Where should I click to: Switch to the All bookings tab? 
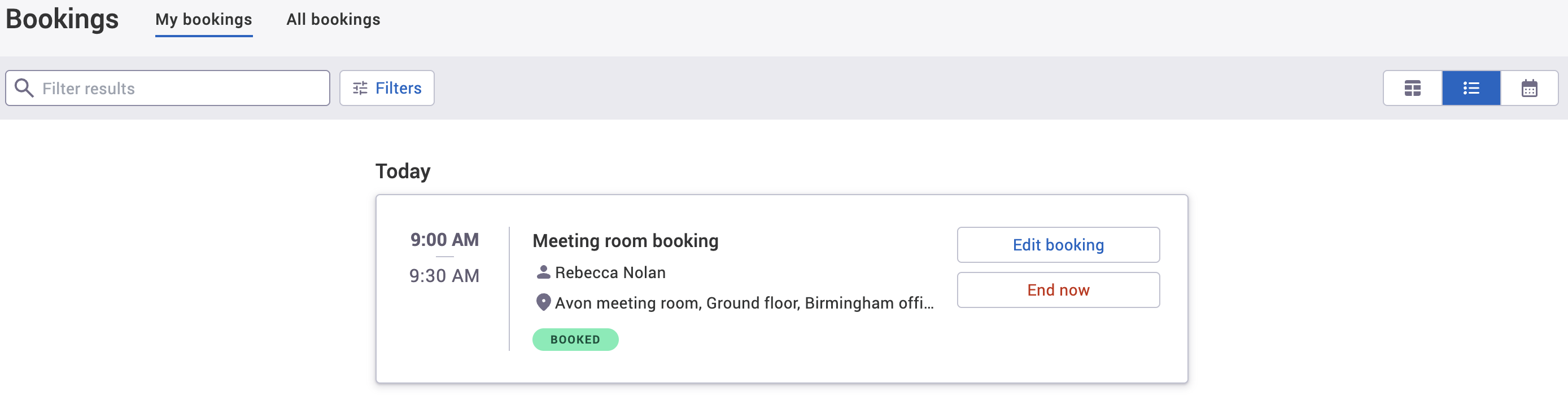pos(333,20)
